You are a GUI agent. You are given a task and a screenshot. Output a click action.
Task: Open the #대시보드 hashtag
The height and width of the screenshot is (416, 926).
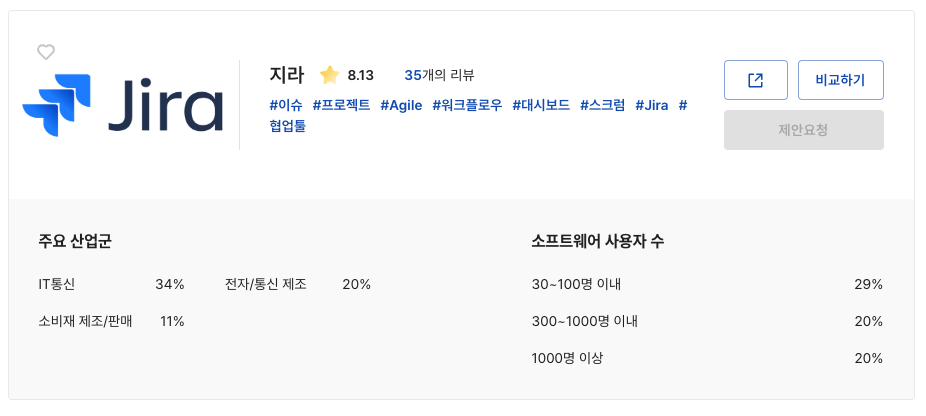pyautogui.click(x=541, y=105)
